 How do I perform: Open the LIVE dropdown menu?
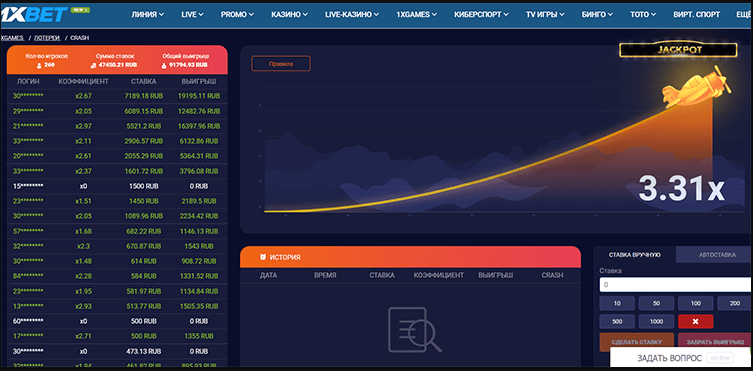pos(192,14)
